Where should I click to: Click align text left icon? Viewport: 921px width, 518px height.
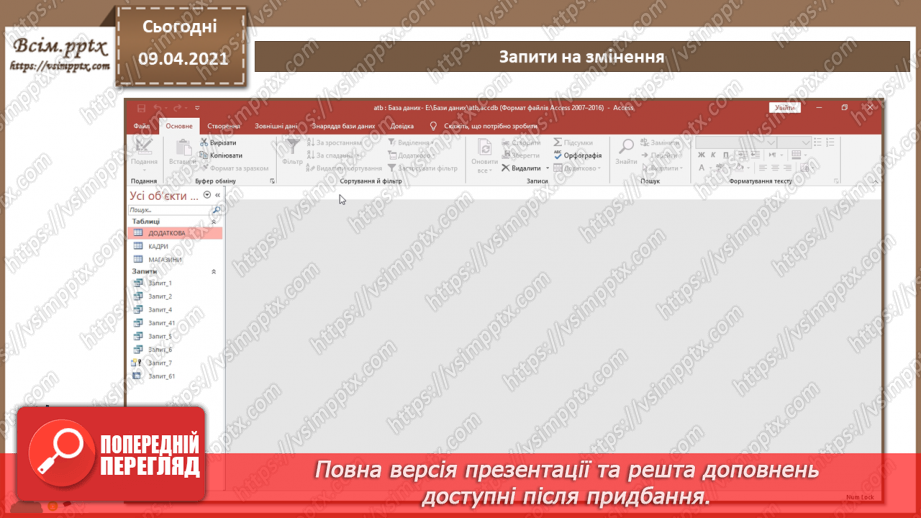762,169
